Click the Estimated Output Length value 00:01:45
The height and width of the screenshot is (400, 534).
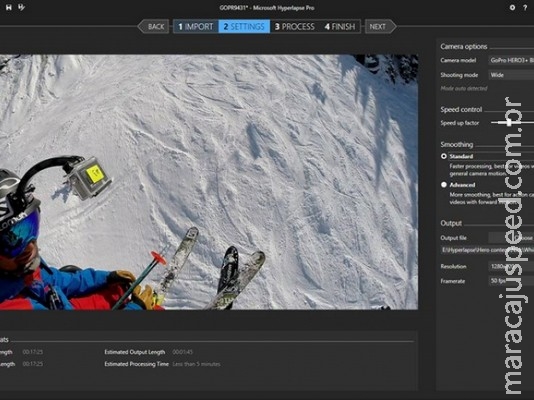click(183, 352)
